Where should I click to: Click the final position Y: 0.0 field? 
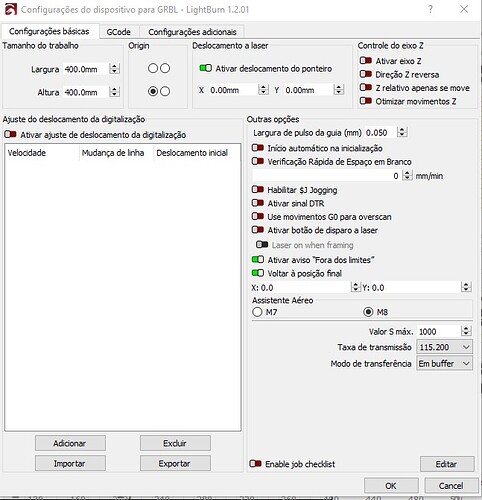tap(416, 287)
